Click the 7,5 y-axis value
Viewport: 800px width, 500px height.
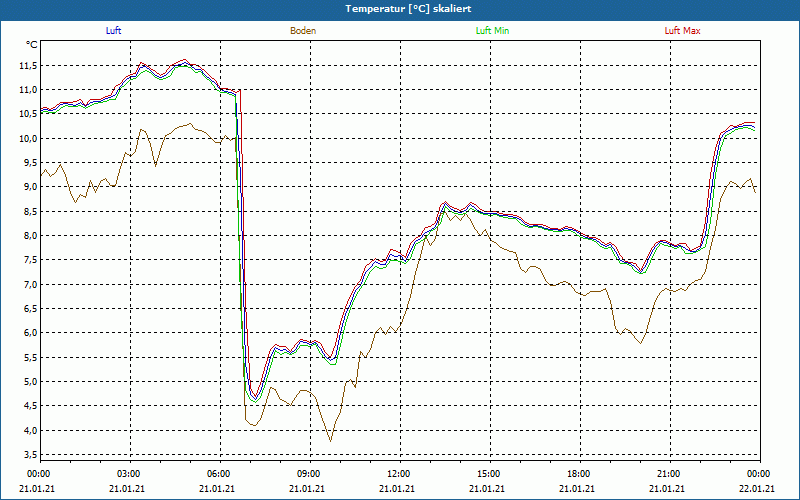pos(30,260)
